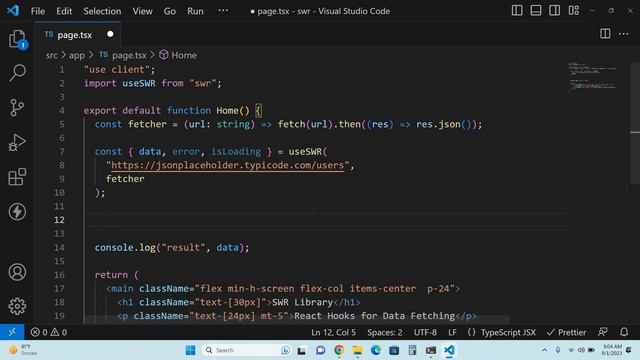
Task: Customize layout from title bar icon
Action: point(573,11)
